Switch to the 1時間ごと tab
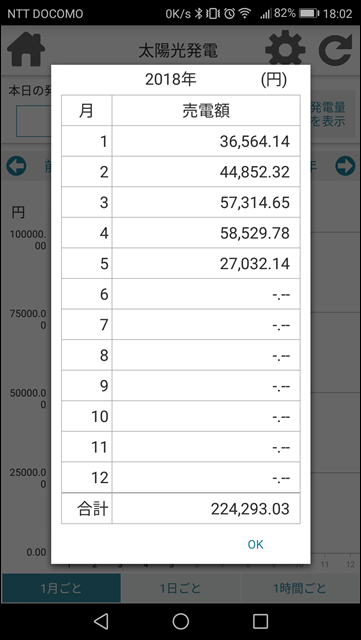This screenshot has height=640, width=361. pyautogui.click(x=300, y=588)
